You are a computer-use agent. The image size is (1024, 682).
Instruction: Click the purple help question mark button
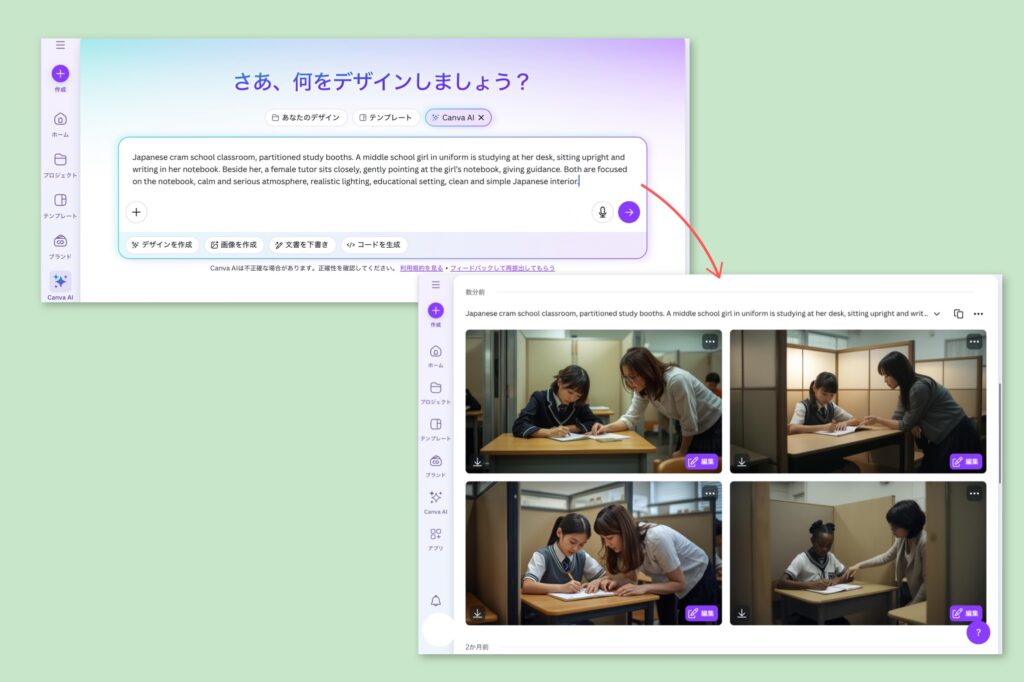click(x=978, y=632)
